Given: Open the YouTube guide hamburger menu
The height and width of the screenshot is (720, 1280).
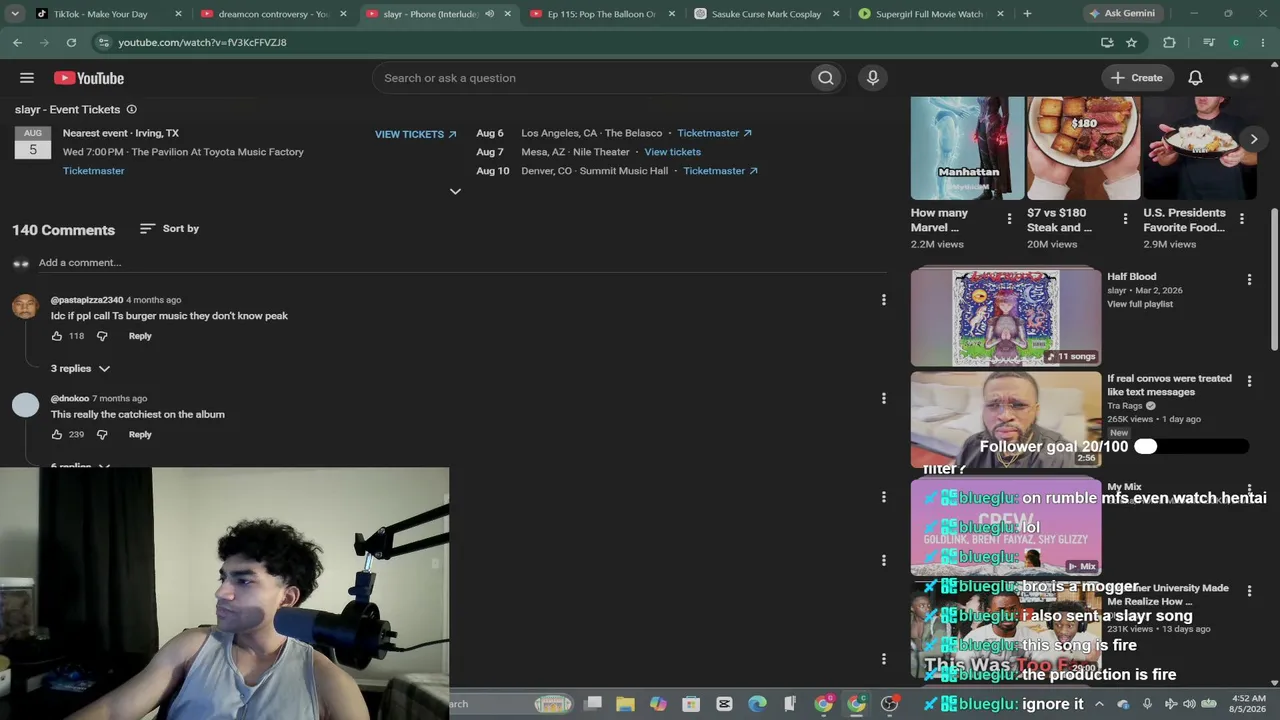Looking at the screenshot, I should click(x=27, y=78).
